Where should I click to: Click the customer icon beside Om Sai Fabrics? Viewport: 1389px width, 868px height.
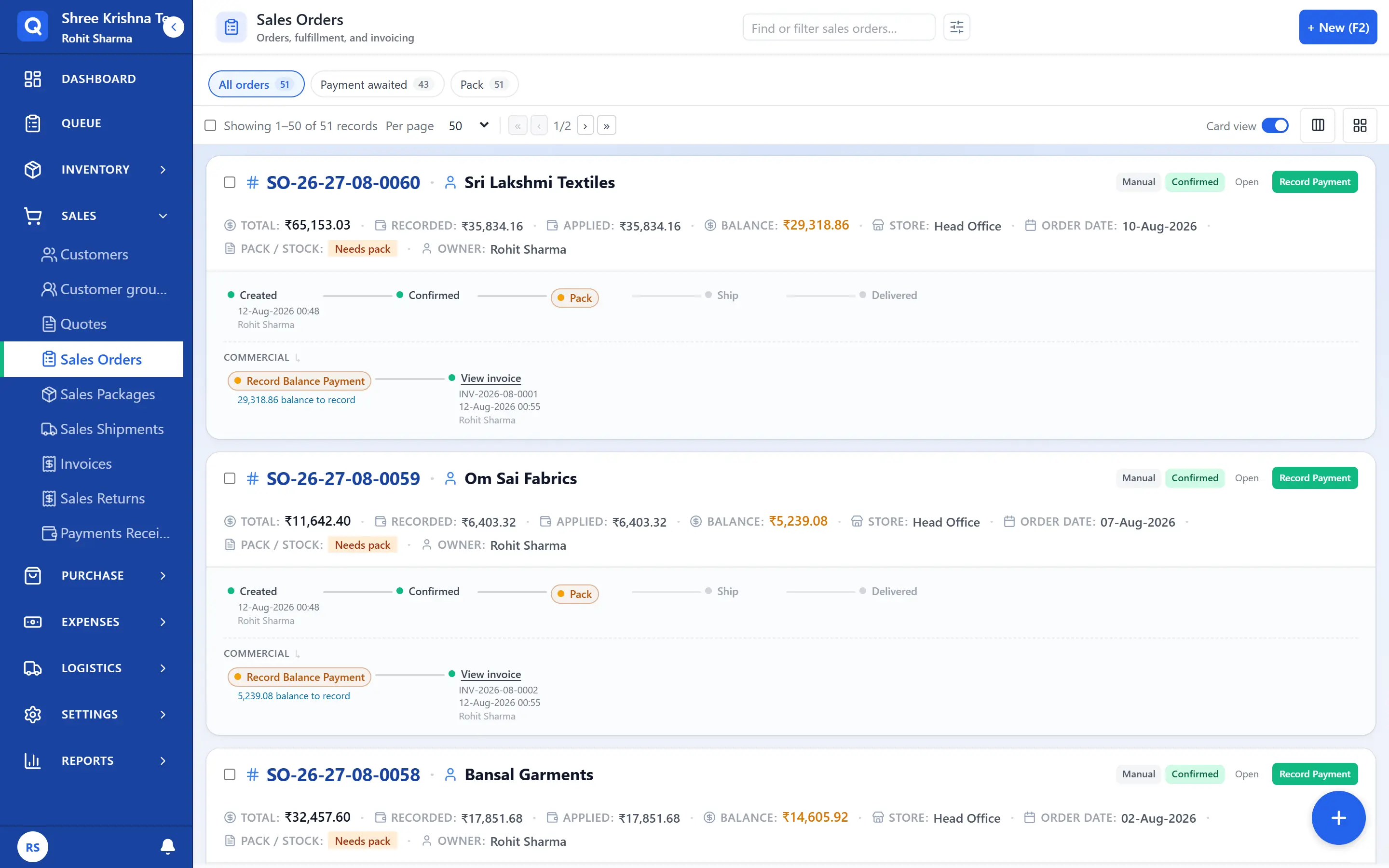click(x=450, y=479)
